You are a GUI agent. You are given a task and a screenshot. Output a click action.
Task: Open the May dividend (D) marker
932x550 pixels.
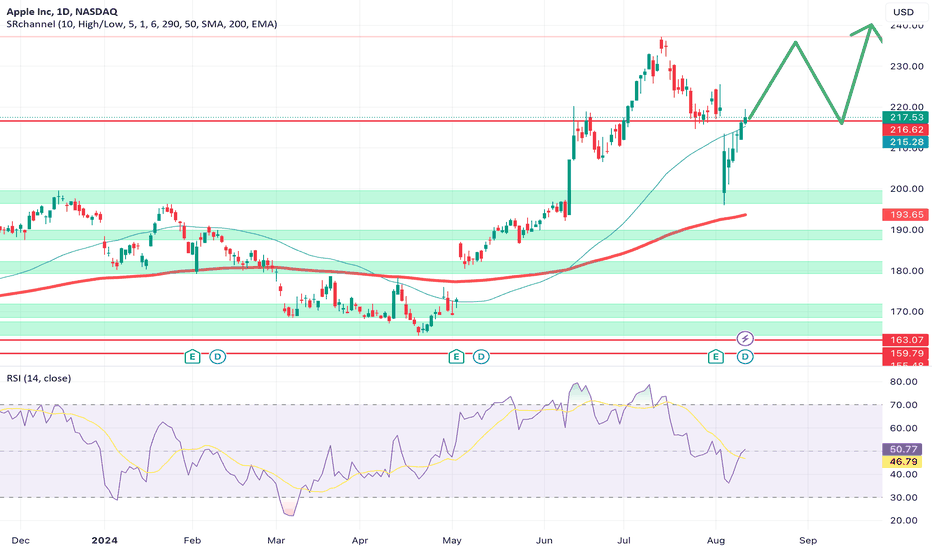coord(481,357)
